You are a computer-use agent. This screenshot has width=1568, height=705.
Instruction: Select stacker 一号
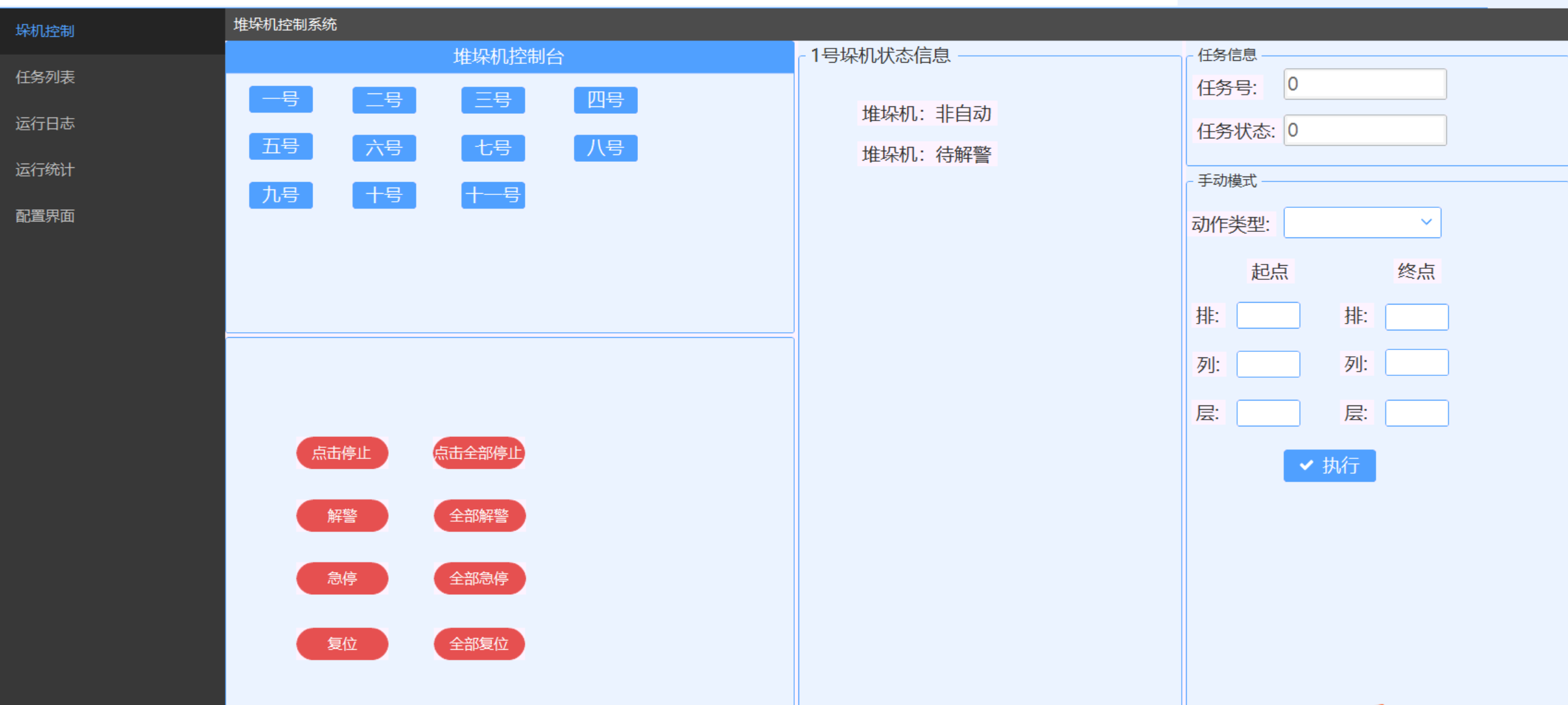point(281,100)
